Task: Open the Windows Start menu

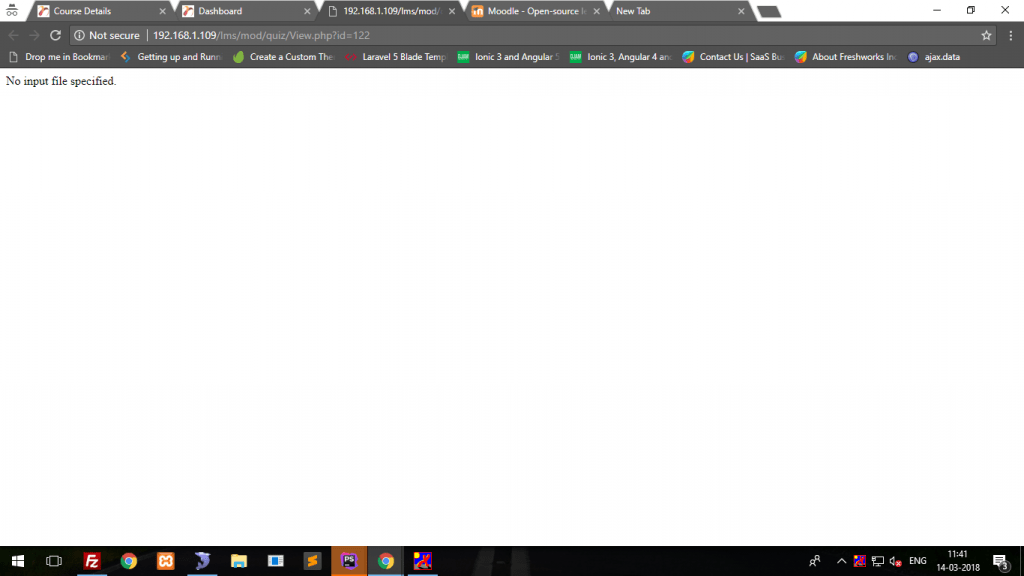Action: [x=18, y=561]
